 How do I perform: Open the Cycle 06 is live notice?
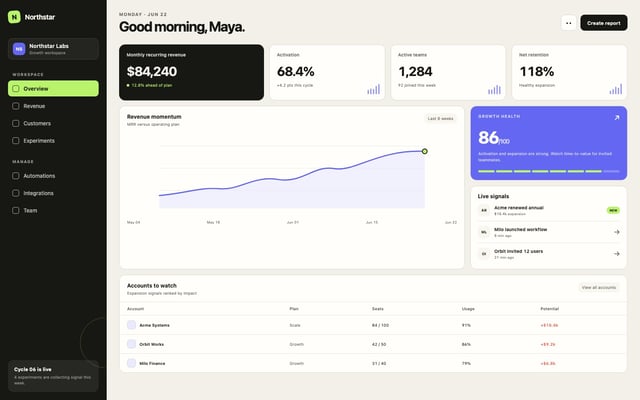tap(53, 376)
